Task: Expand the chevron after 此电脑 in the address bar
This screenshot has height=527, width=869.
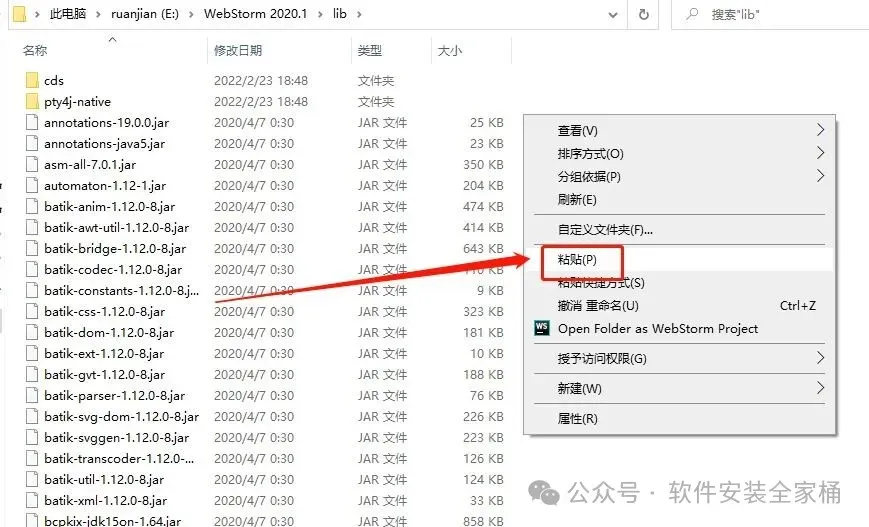Action: (x=98, y=14)
